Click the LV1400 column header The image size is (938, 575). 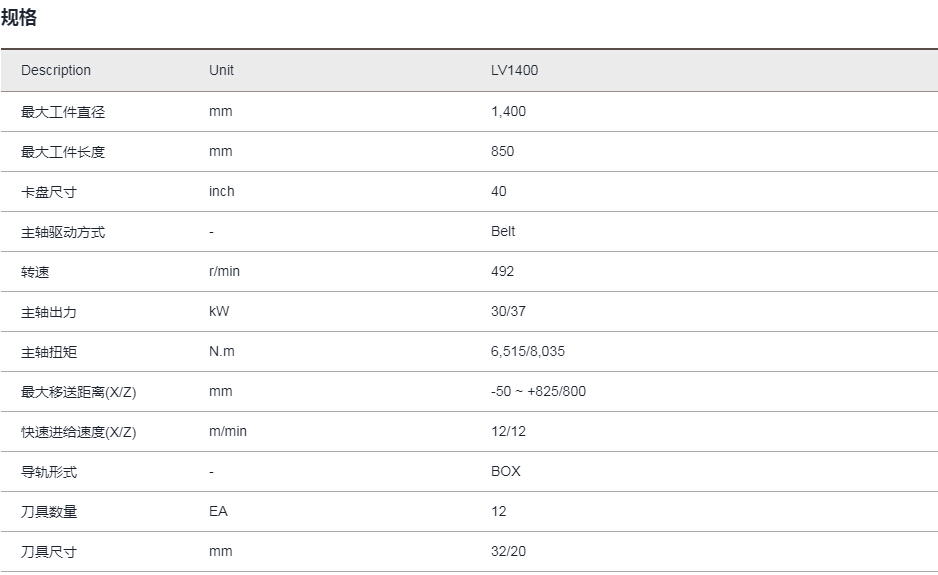click(x=514, y=71)
